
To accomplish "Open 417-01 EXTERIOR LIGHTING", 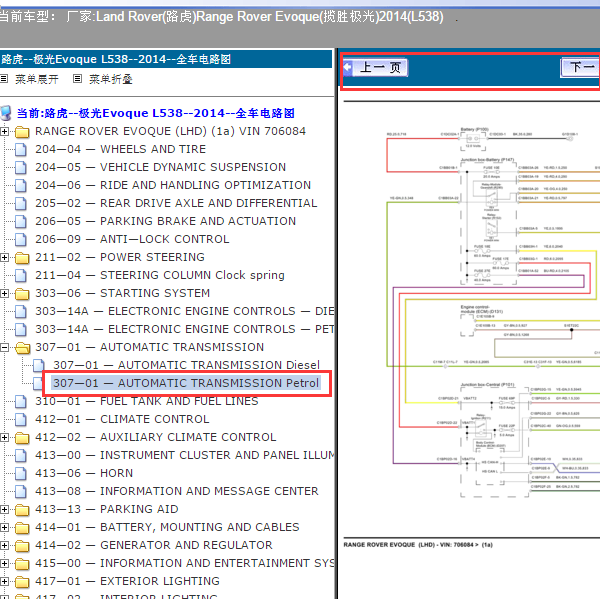I will pos(127,581).
